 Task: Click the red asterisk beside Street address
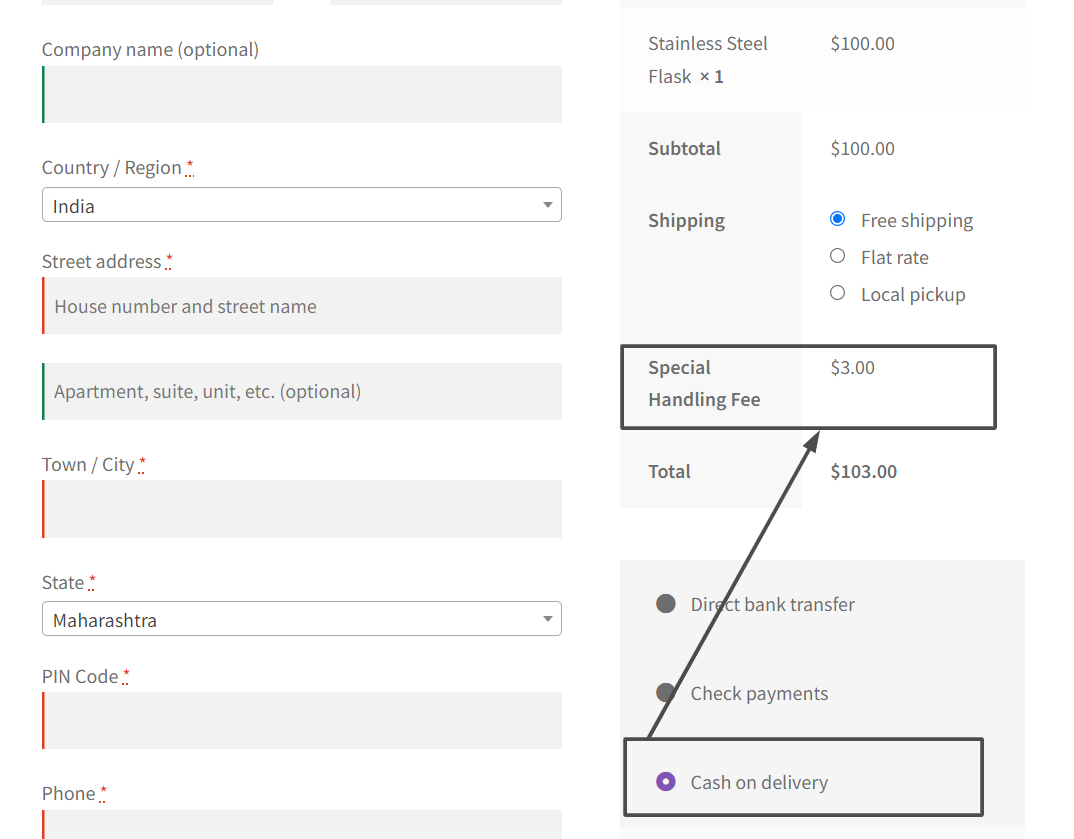click(x=169, y=258)
